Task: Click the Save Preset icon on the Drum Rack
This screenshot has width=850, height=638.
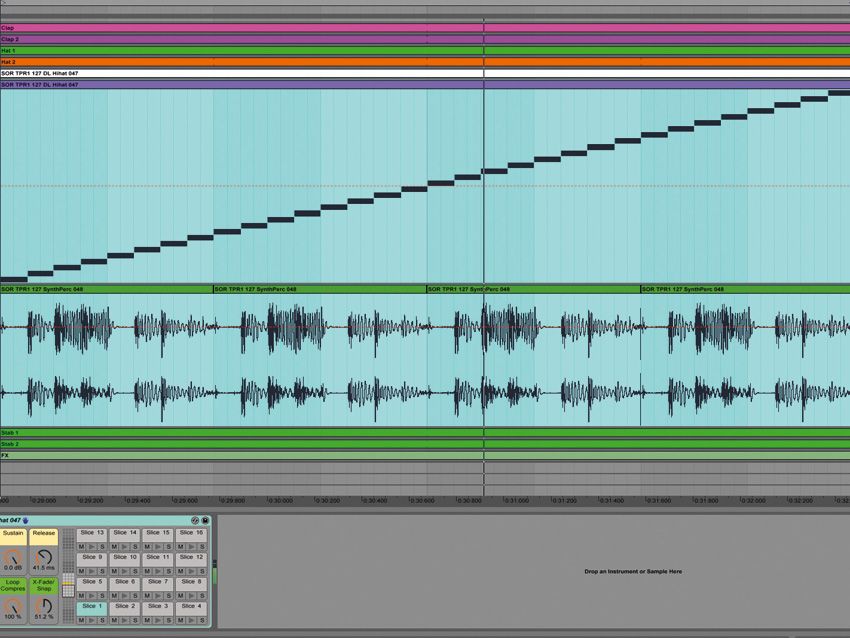Action: (205, 520)
